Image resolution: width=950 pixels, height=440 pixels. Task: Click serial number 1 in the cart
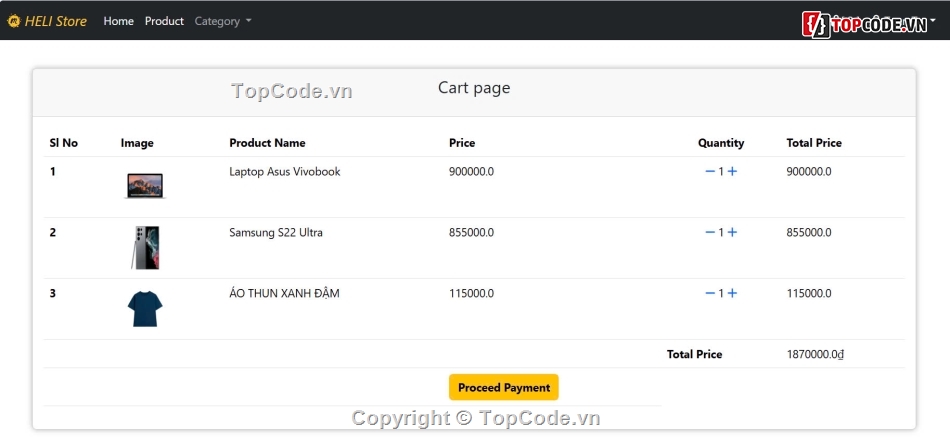pyautogui.click(x=53, y=172)
